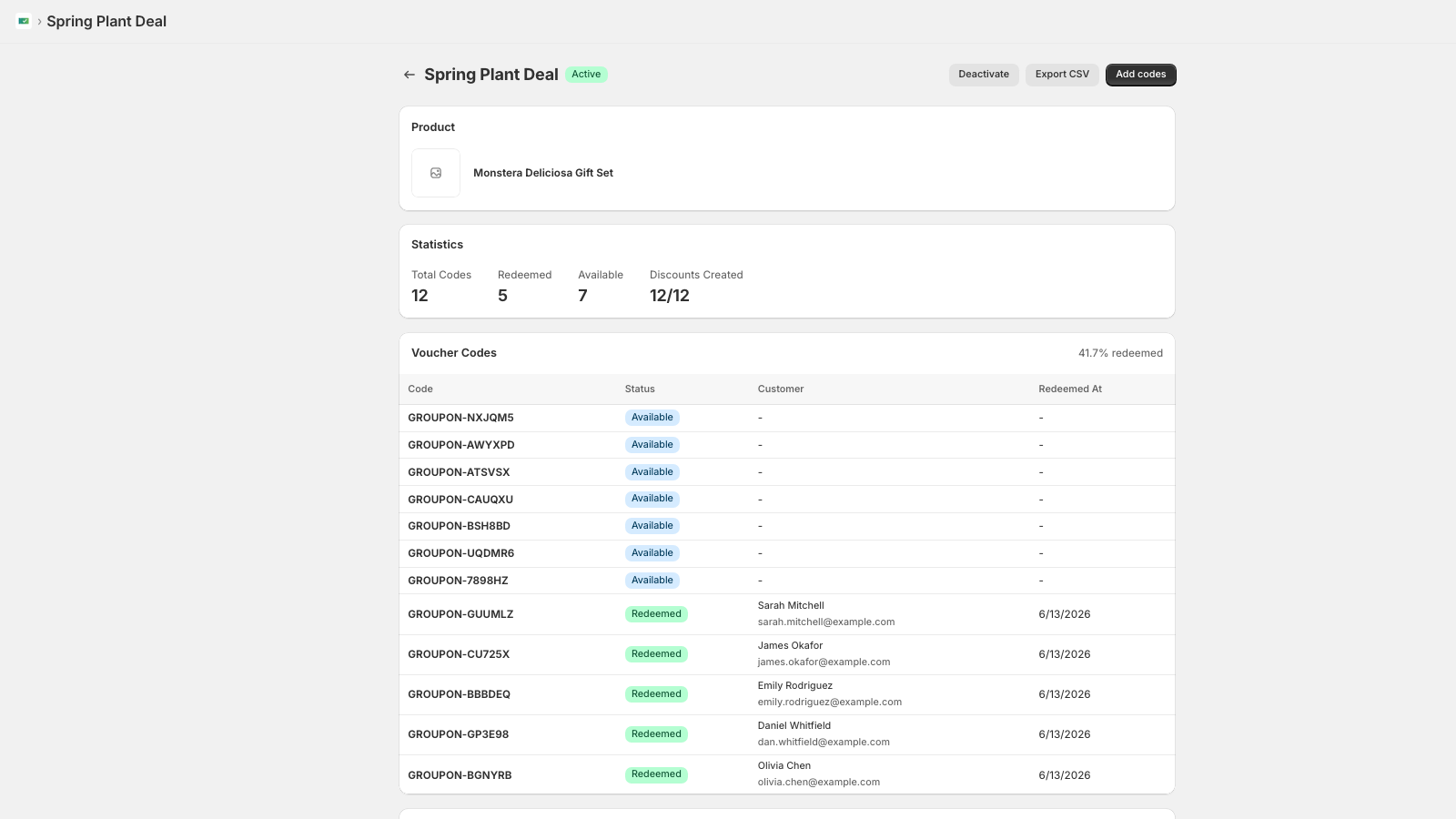Click email emily.rodriguez@example.com
The width and height of the screenshot is (1456, 819).
830,703
